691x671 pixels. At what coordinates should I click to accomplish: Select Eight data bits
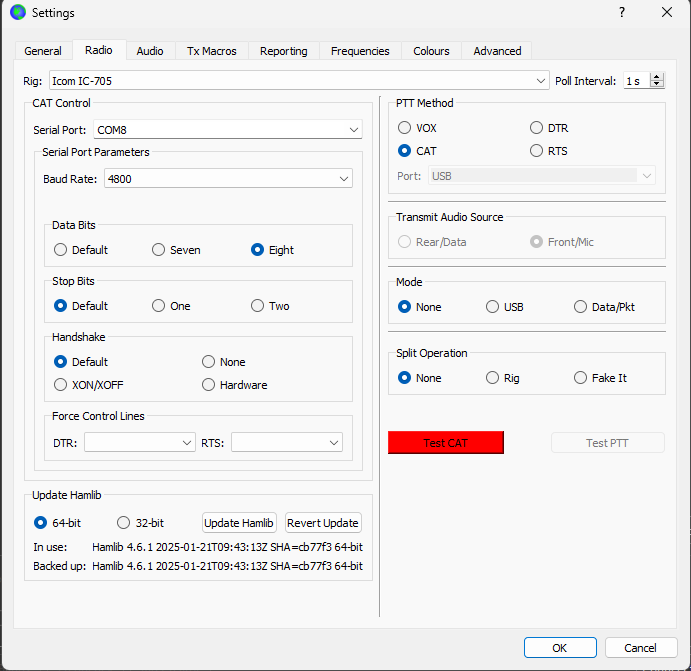[272, 250]
